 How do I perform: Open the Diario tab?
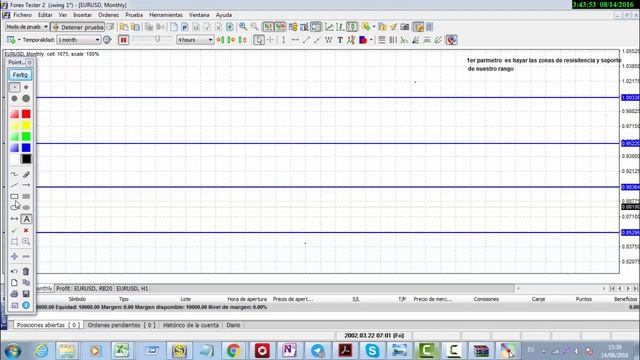233,325
